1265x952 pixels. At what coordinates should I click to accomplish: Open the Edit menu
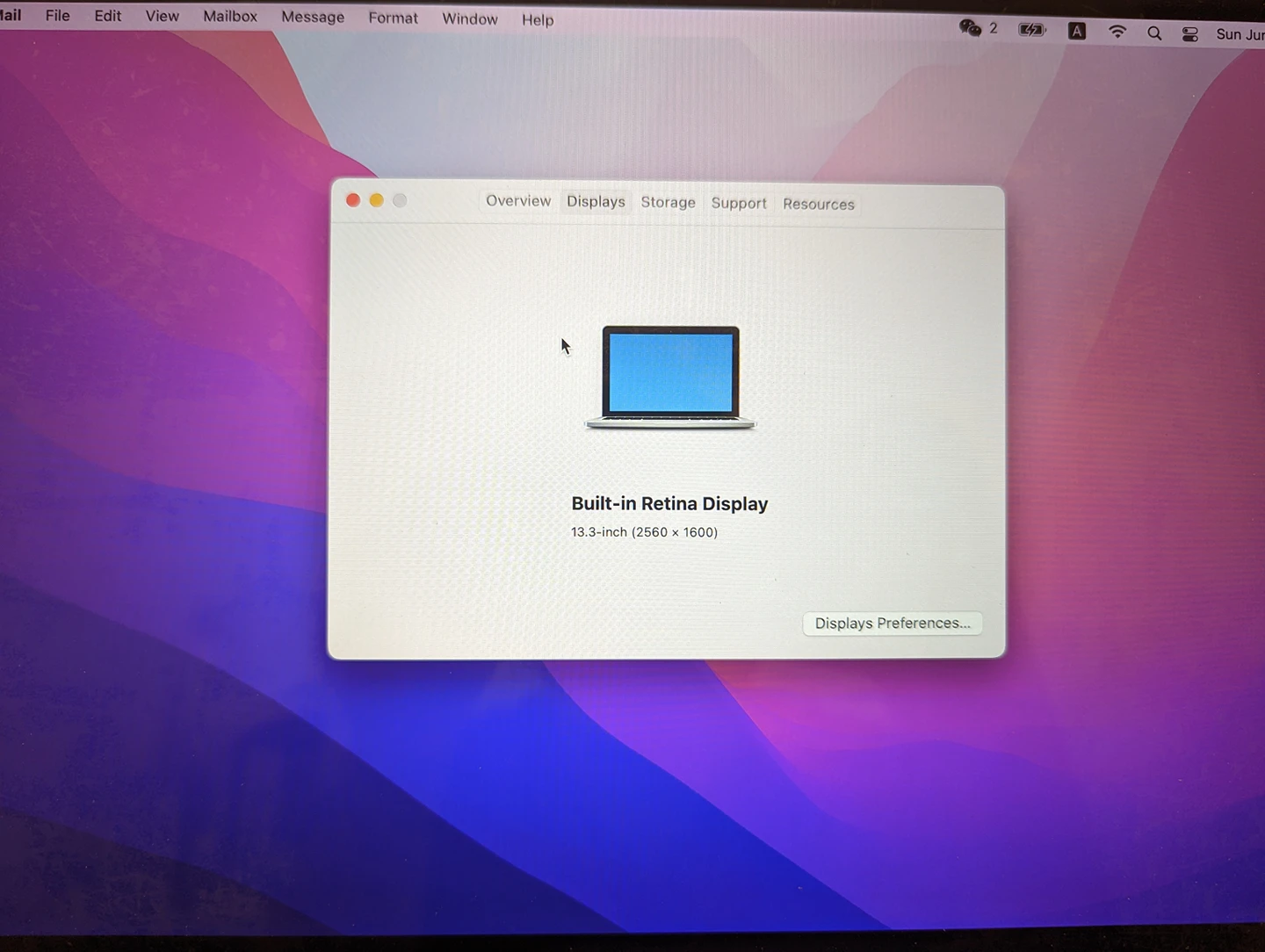click(108, 16)
